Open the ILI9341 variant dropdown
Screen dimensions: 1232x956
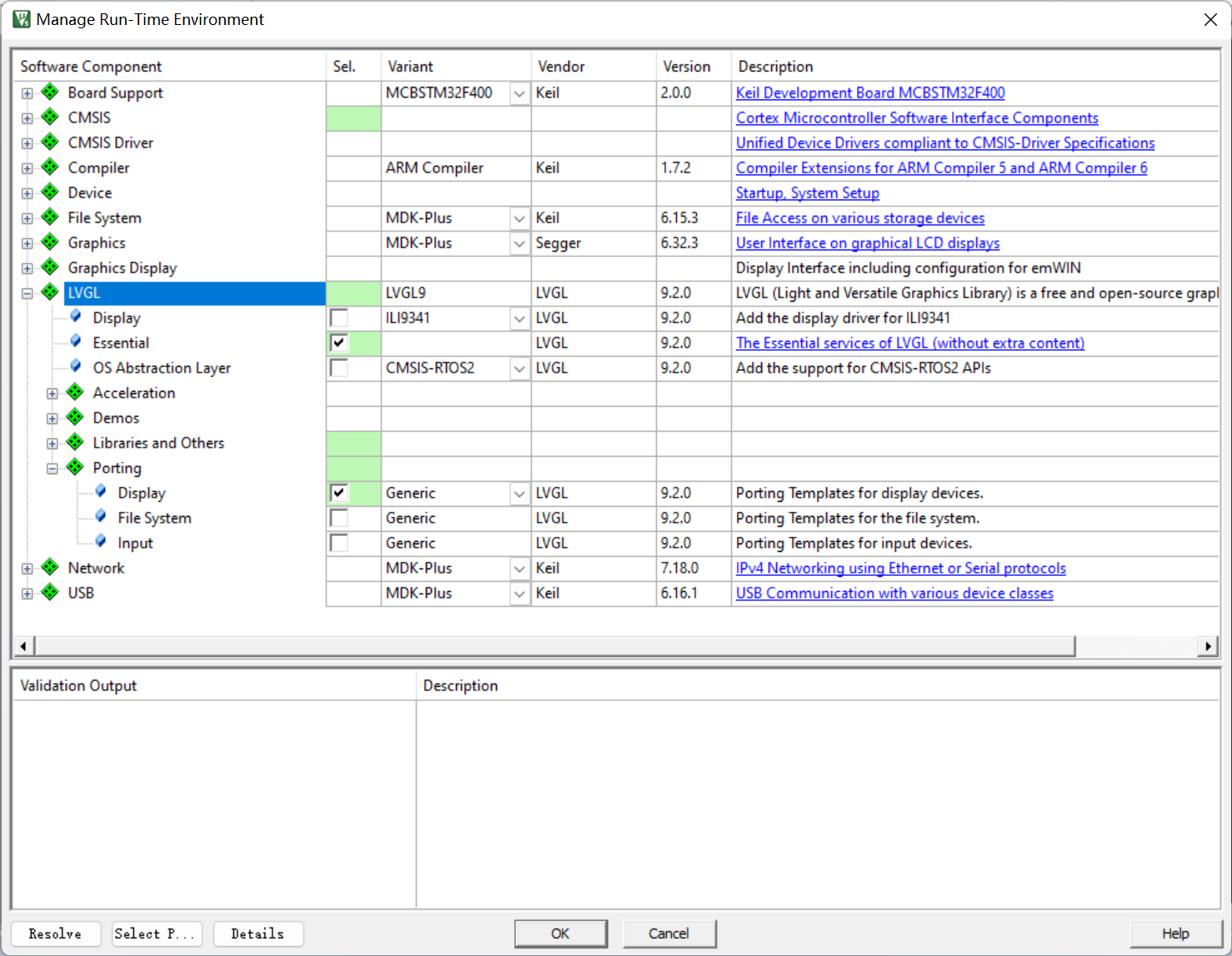pyautogui.click(x=519, y=318)
